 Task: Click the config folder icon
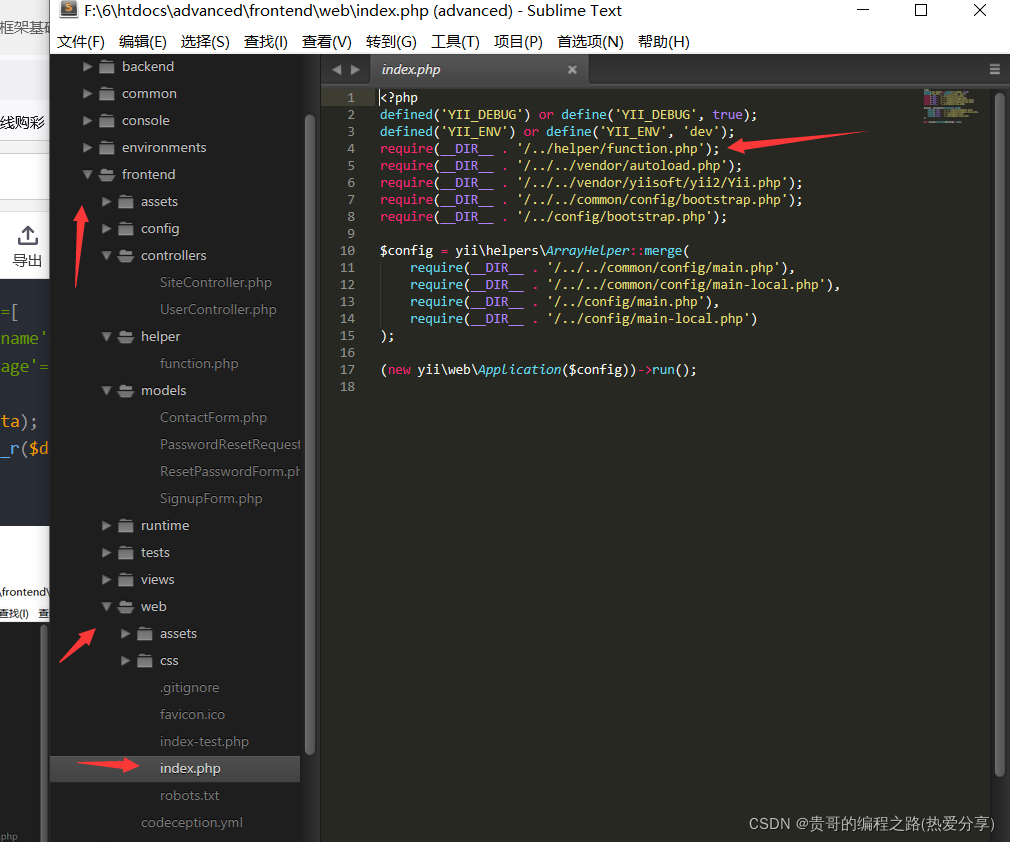126,229
